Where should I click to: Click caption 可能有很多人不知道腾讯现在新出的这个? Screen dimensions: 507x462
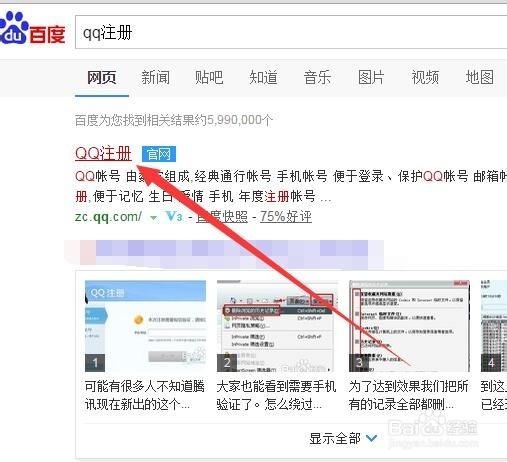pyautogui.click(x=144, y=395)
